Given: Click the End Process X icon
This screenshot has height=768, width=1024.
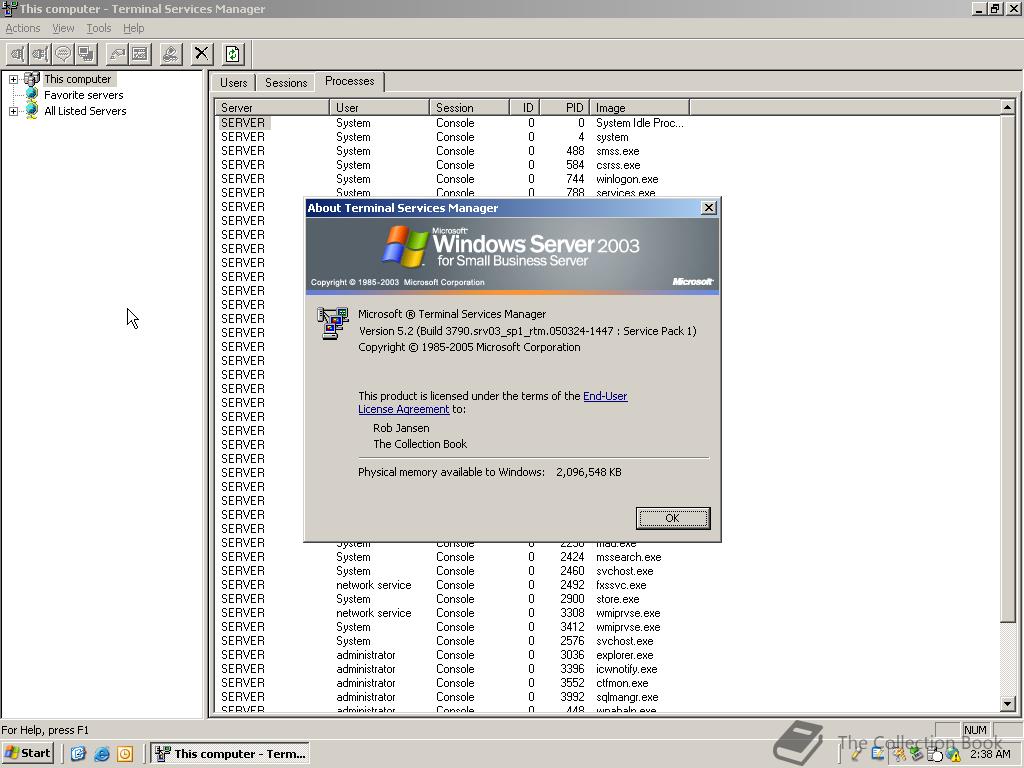Looking at the screenshot, I should click(202, 54).
